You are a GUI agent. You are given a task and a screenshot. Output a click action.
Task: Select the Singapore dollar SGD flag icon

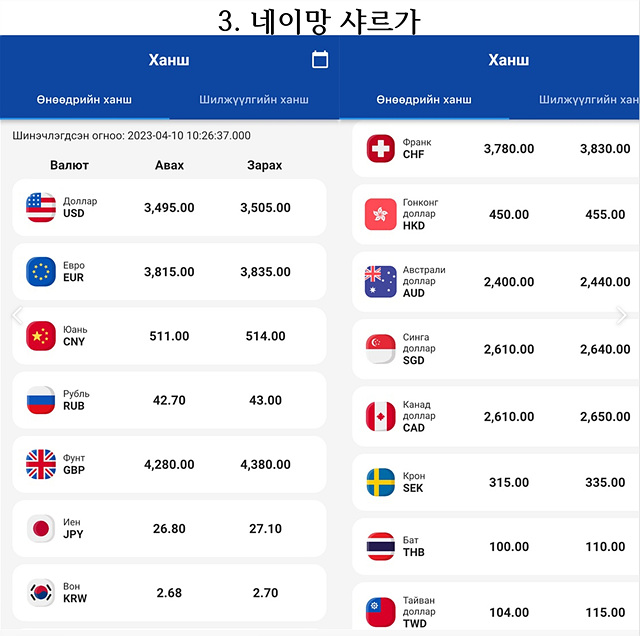pyautogui.click(x=380, y=349)
